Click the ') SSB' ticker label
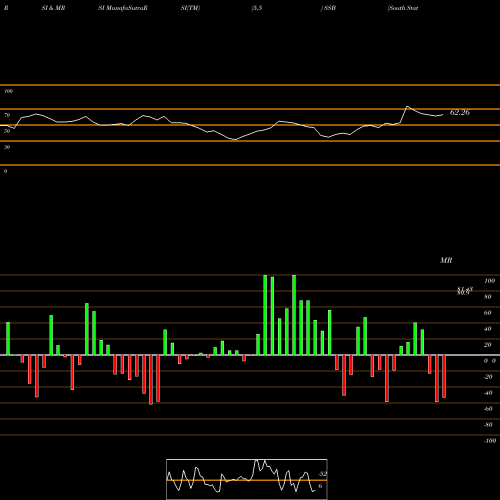The height and width of the screenshot is (500, 500). click(x=328, y=8)
